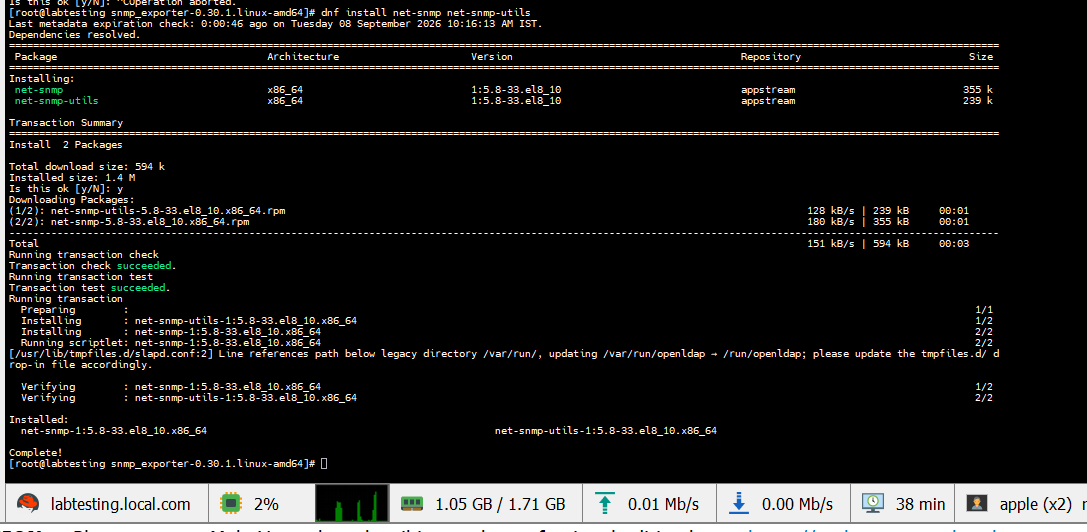Click the Running scriptlet: net-snmp line
This screenshot has width=1087, height=532.
pyautogui.click(x=171, y=343)
